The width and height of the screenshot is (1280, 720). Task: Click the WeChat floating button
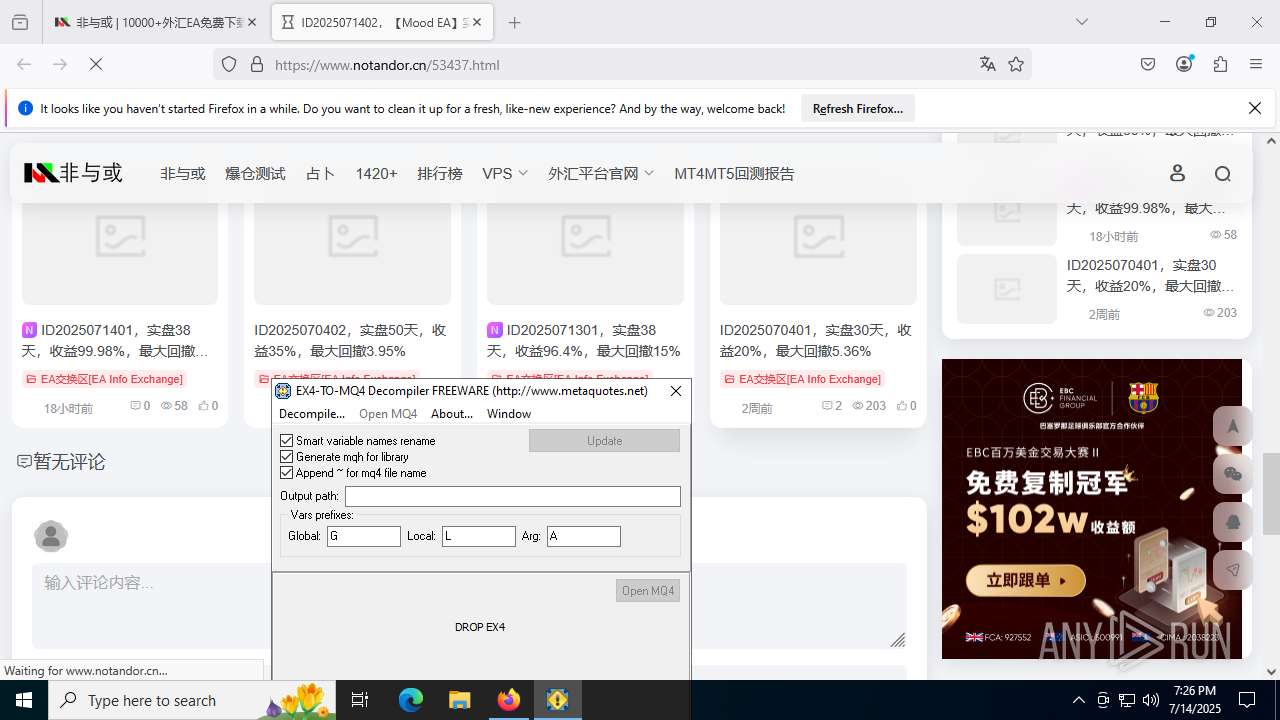click(1233, 474)
